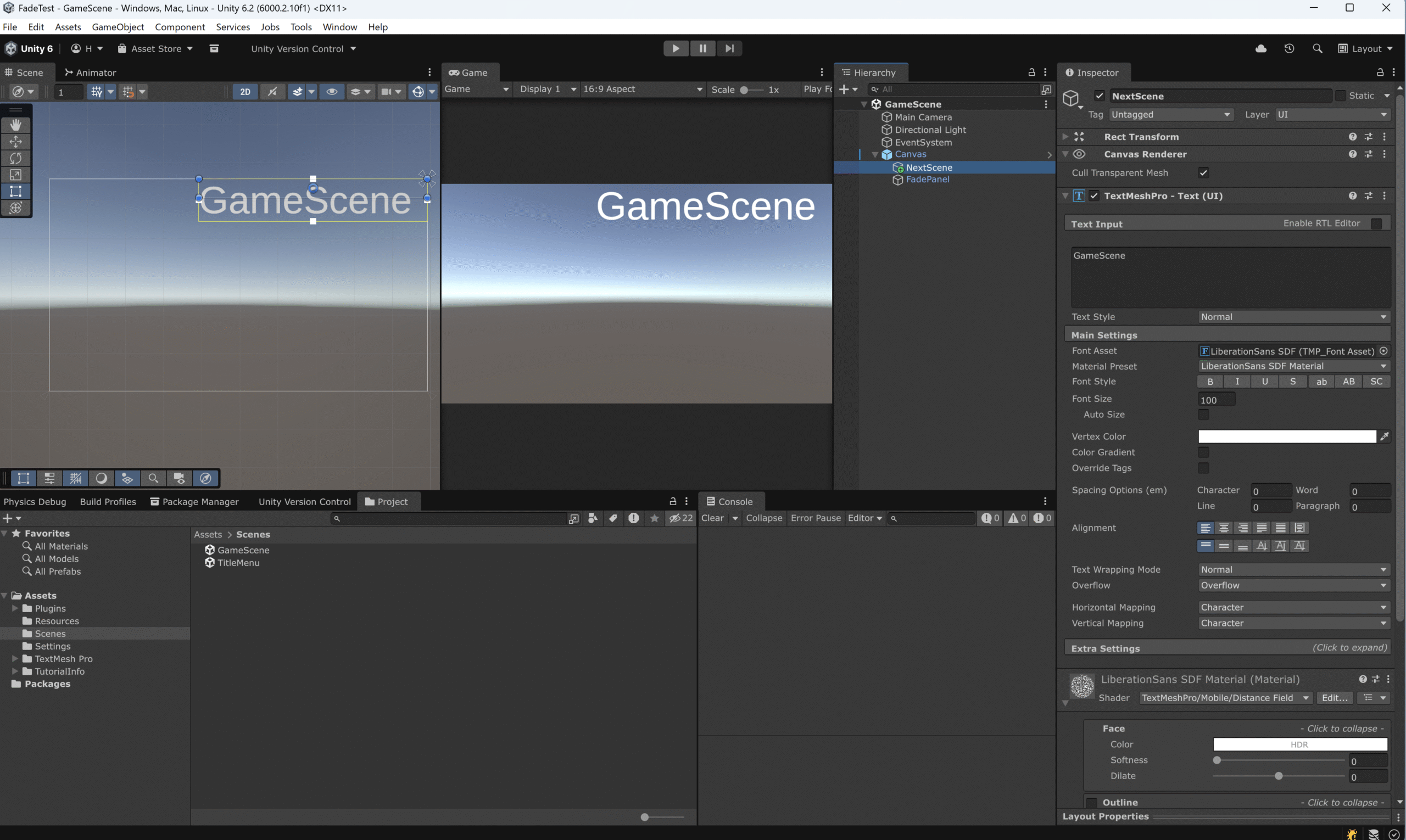
Task: Switch to the Animator tab
Action: pos(91,72)
